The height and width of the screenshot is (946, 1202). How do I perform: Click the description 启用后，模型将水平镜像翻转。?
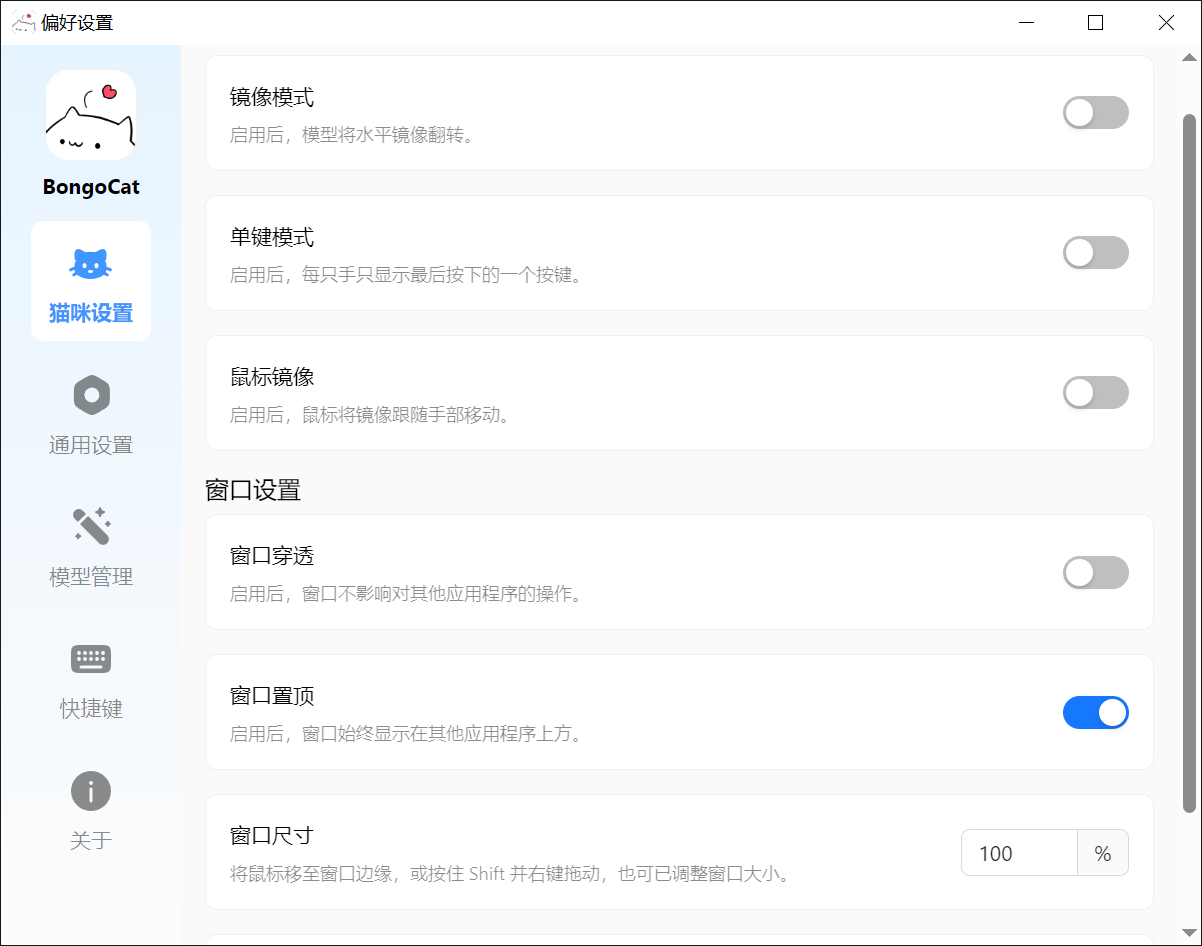coord(352,135)
